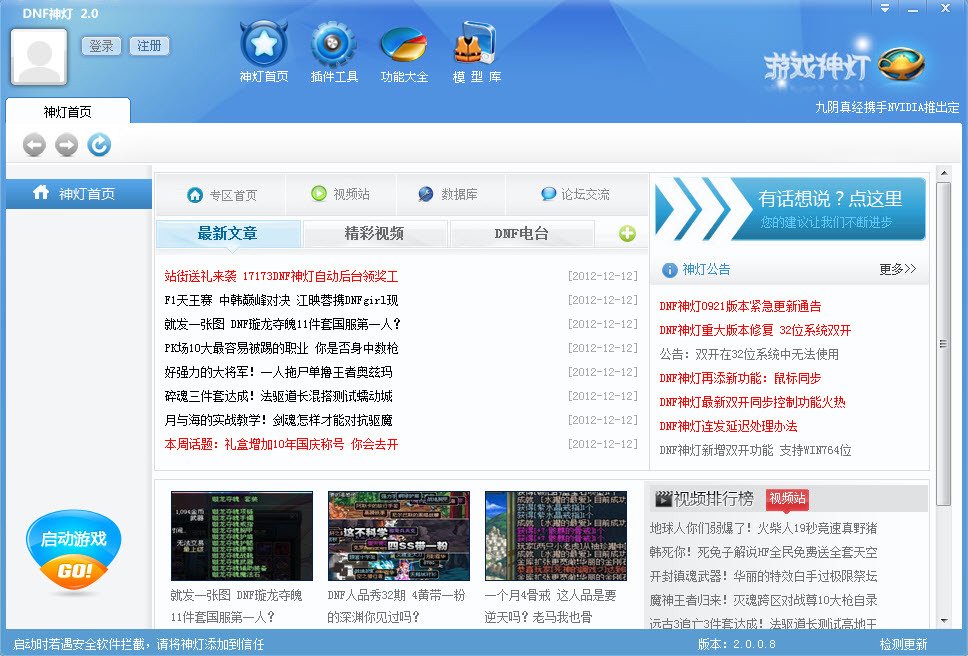Open notice DNF神灯最新双开同步控制功能火热
The image size is (968, 656).
coord(752,402)
